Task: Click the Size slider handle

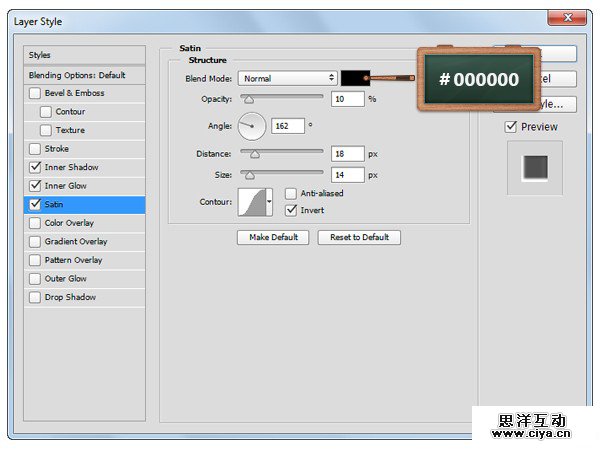Action: 249,175
